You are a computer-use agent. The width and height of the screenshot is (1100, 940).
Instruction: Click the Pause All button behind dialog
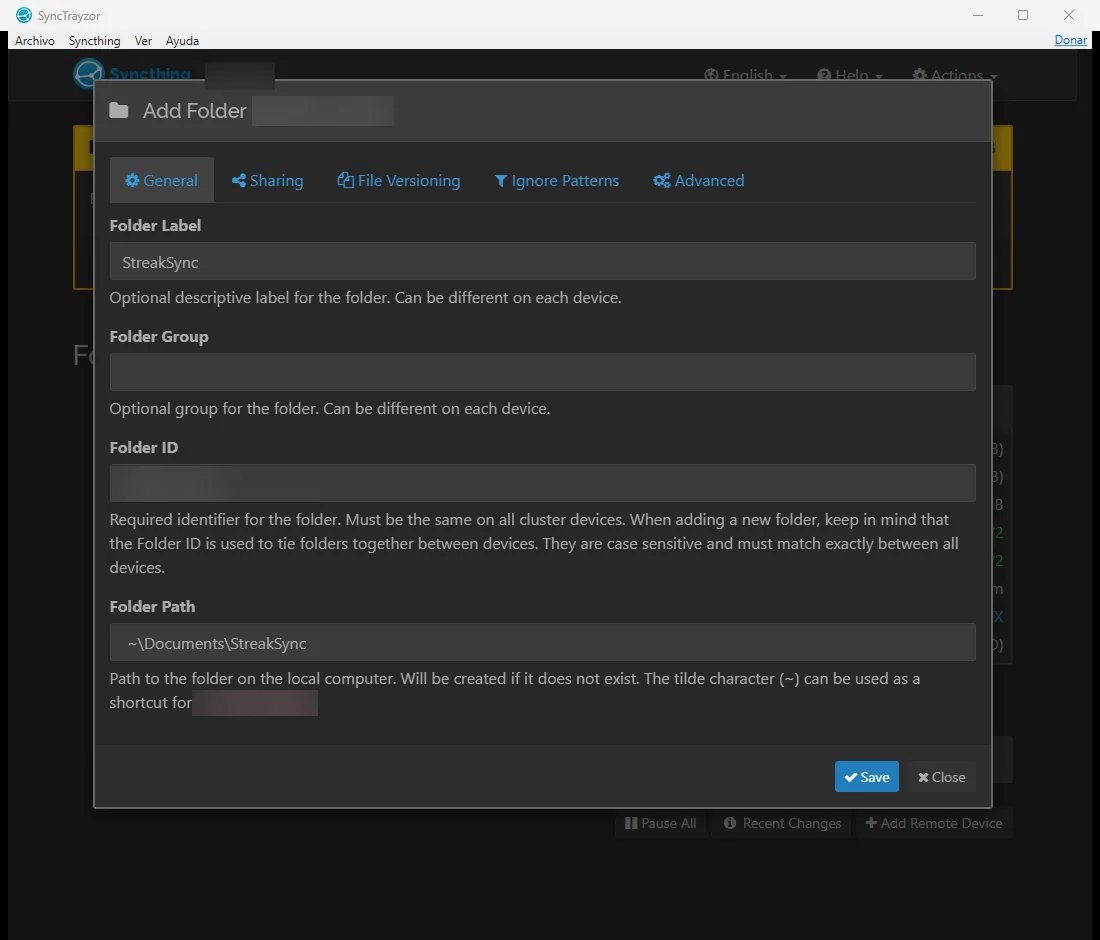(x=661, y=823)
